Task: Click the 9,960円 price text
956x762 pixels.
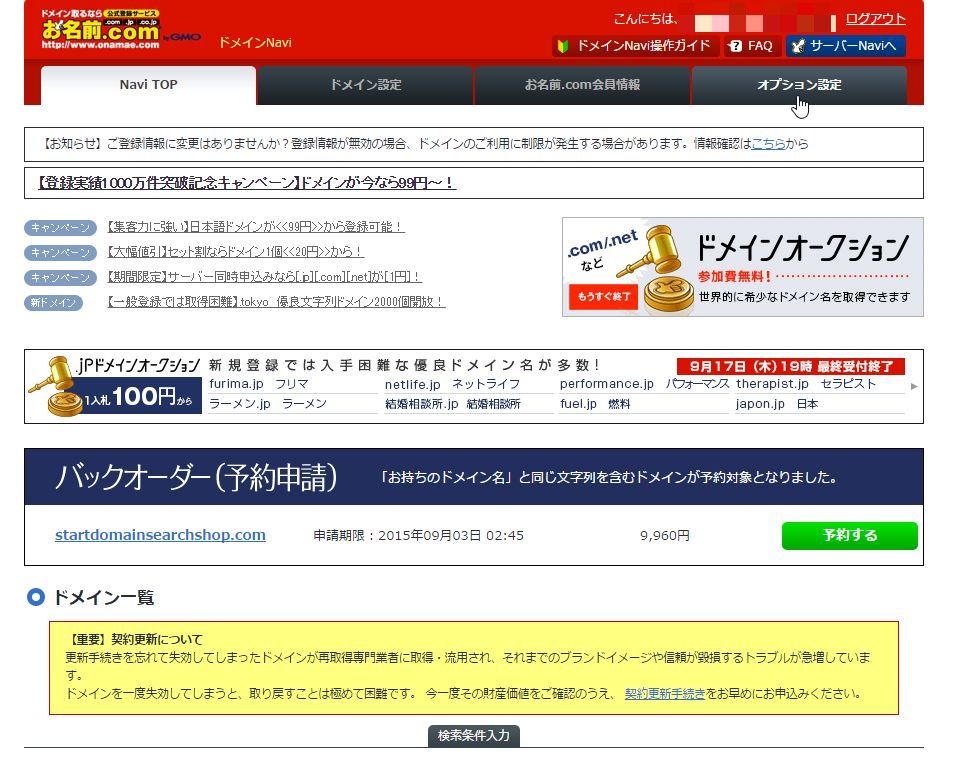Action: 665,536
